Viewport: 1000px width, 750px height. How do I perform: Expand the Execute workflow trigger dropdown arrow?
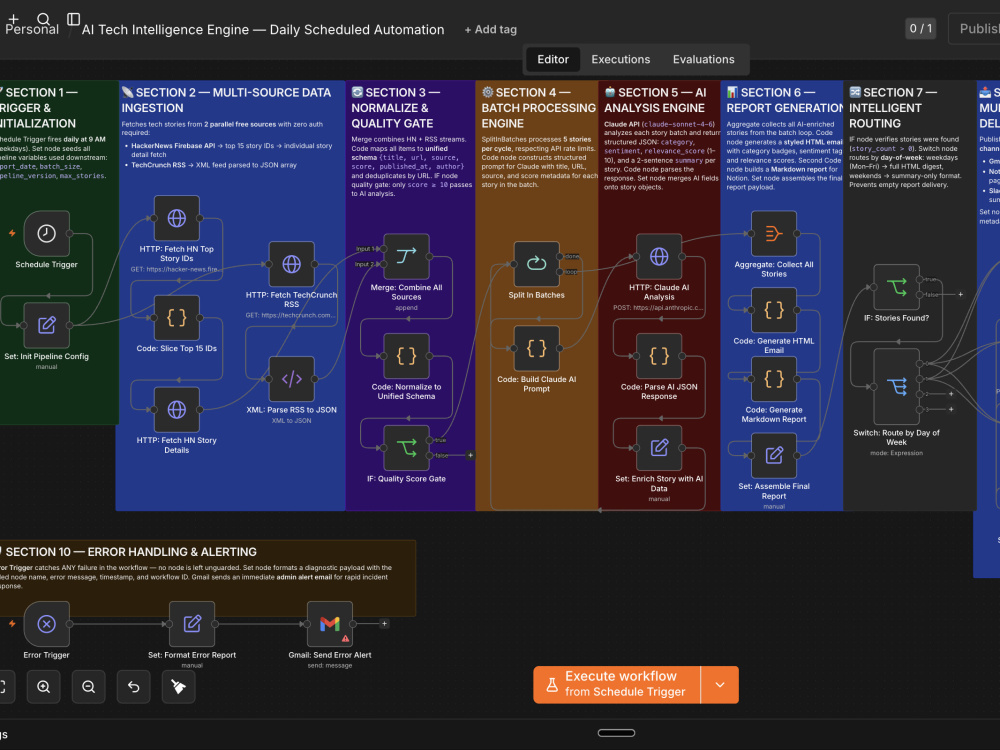(x=720, y=685)
